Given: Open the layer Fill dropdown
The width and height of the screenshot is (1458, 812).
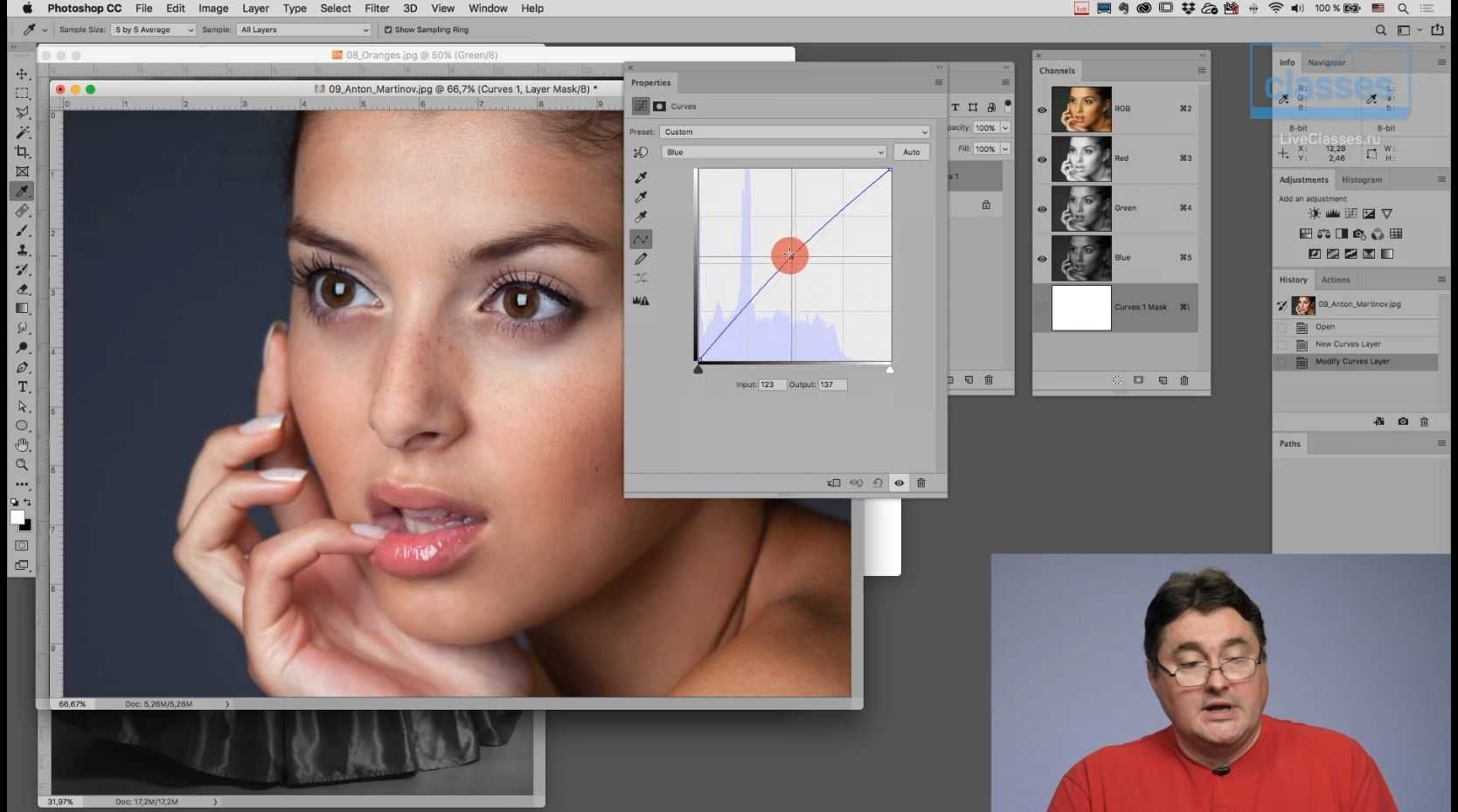Looking at the screenshot, I should tap(1005, 149).
